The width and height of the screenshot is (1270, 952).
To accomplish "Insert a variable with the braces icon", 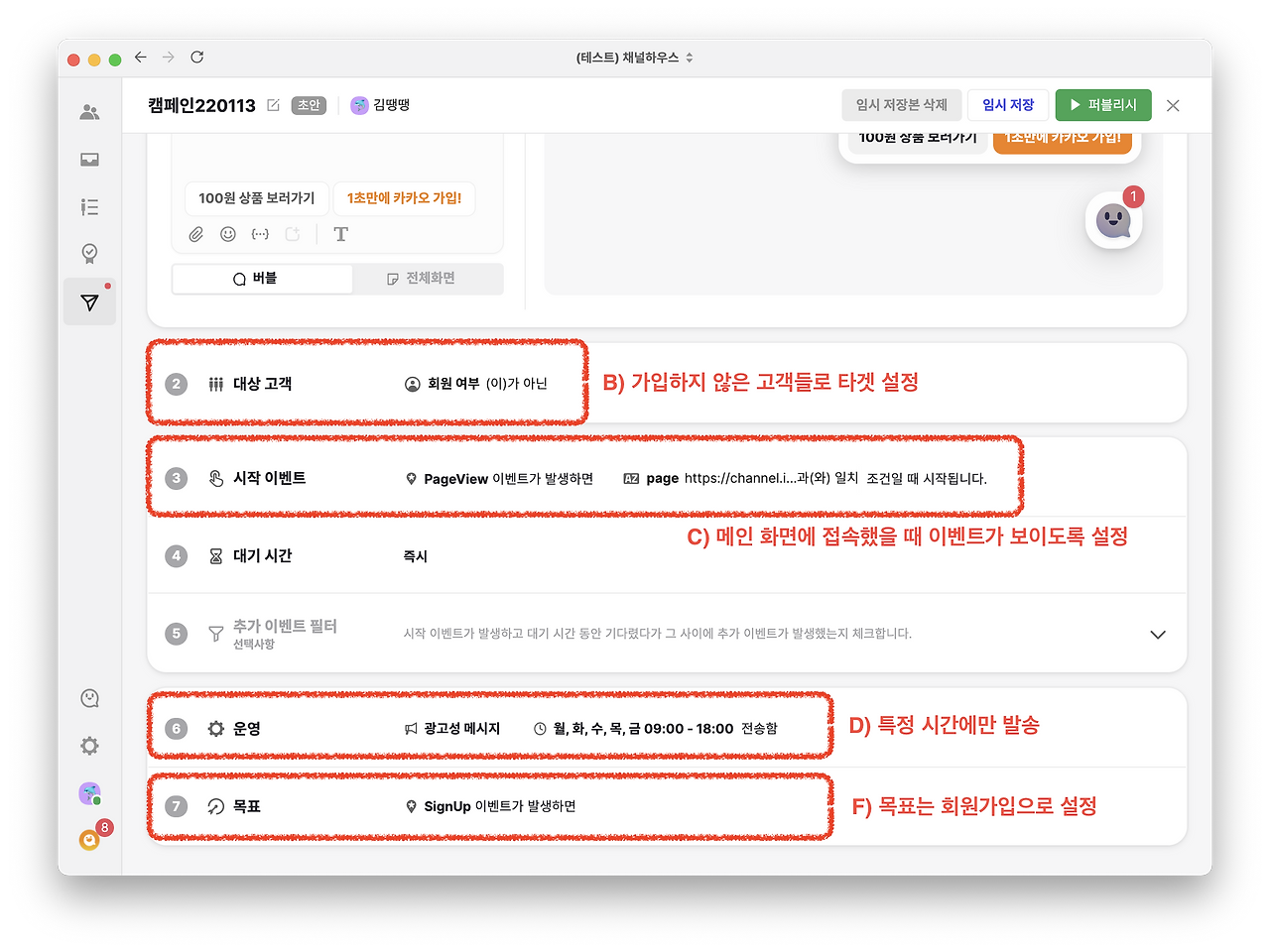I will tap(260, 234).
